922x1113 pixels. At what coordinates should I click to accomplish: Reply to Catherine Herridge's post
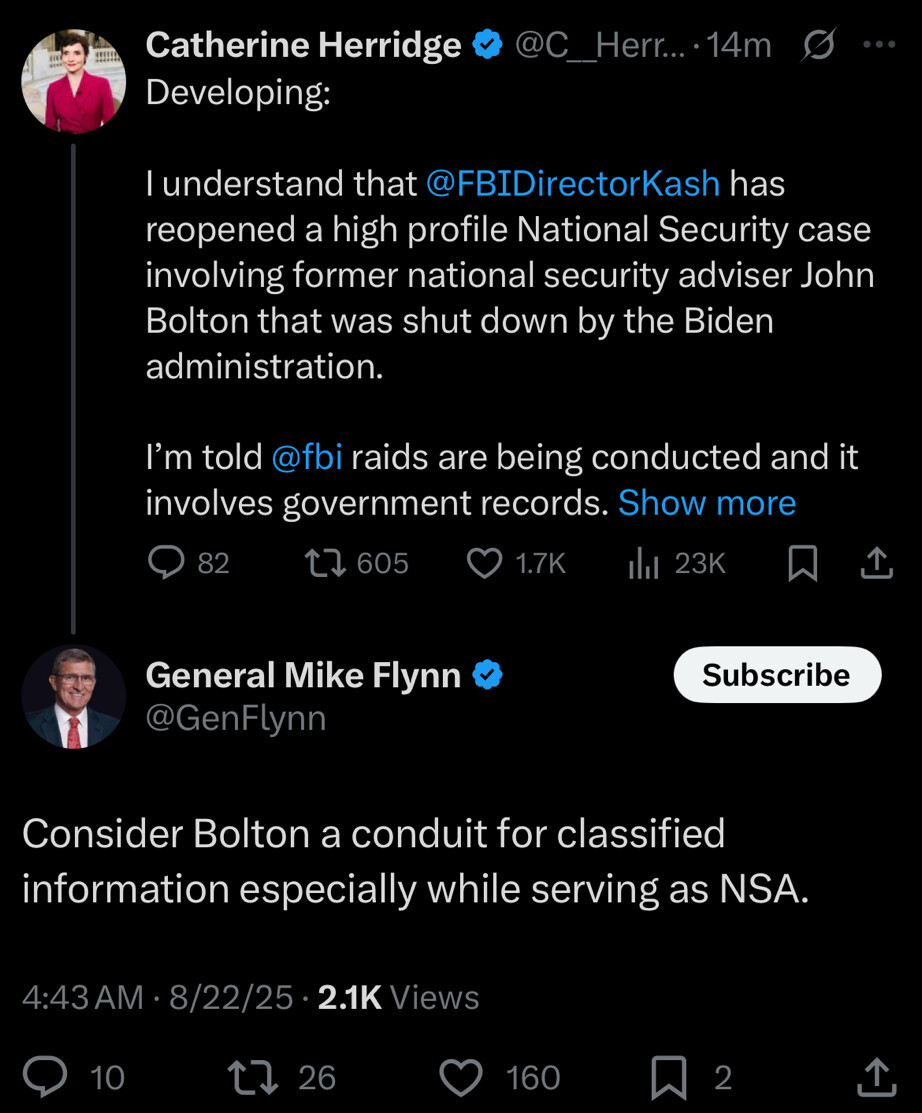(164, 564)
